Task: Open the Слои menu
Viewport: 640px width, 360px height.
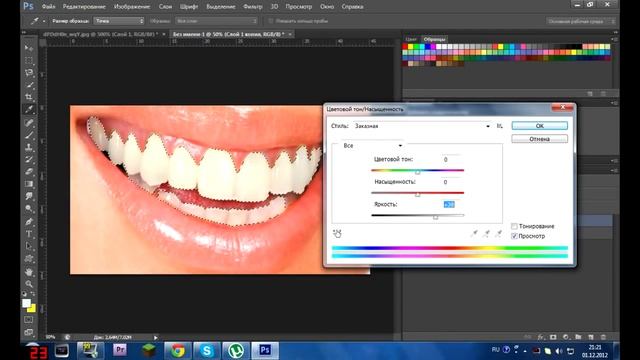Action: coord(165,7)
